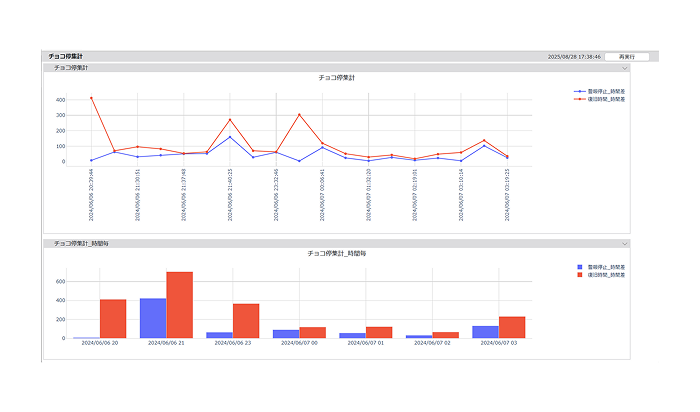Click the 2024/06/07 00 x-axis label
The height and width of the screenshot is (412, 700).
point(299,343)
